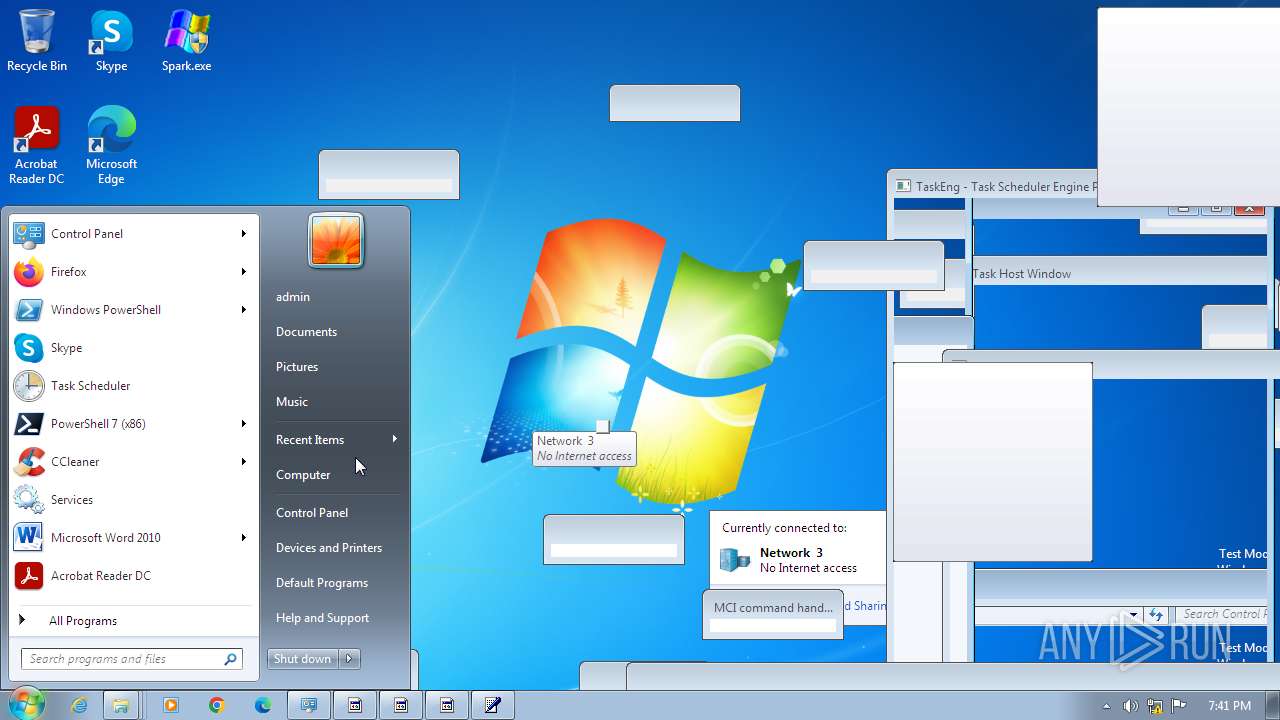Click the taskbar clock showing 7:41 PM
Screen dimensions: 1280x720
coord(1229,706)
